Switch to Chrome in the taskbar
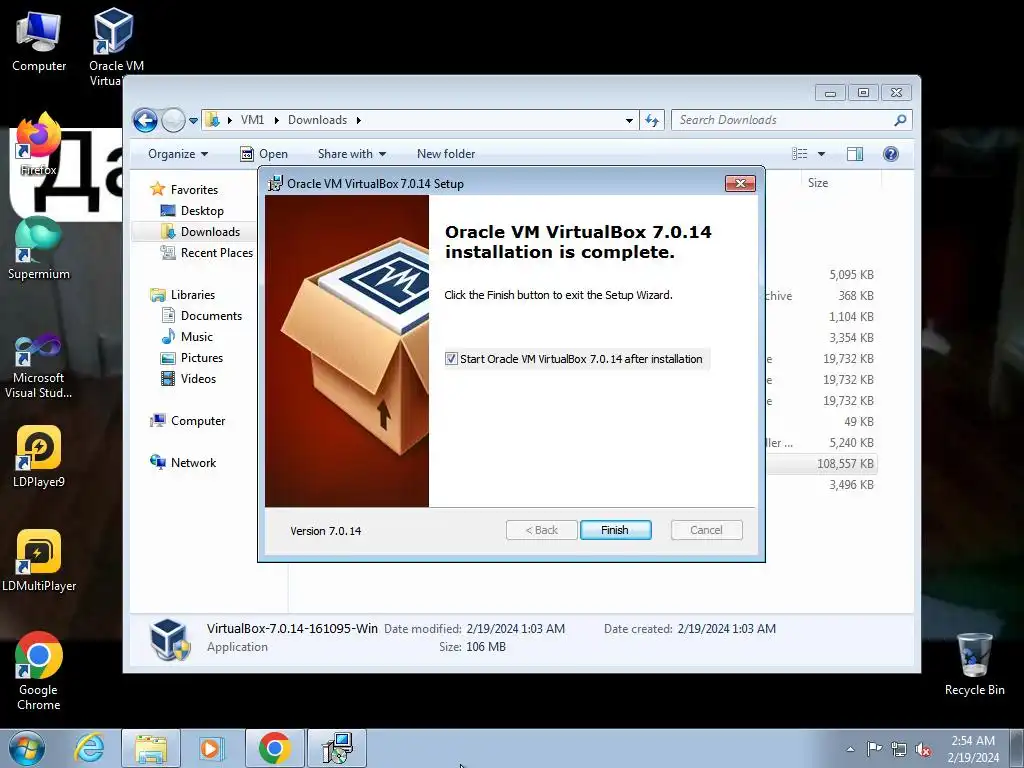Viewport: 1024px width, 768px height. (x=275, y=748)
